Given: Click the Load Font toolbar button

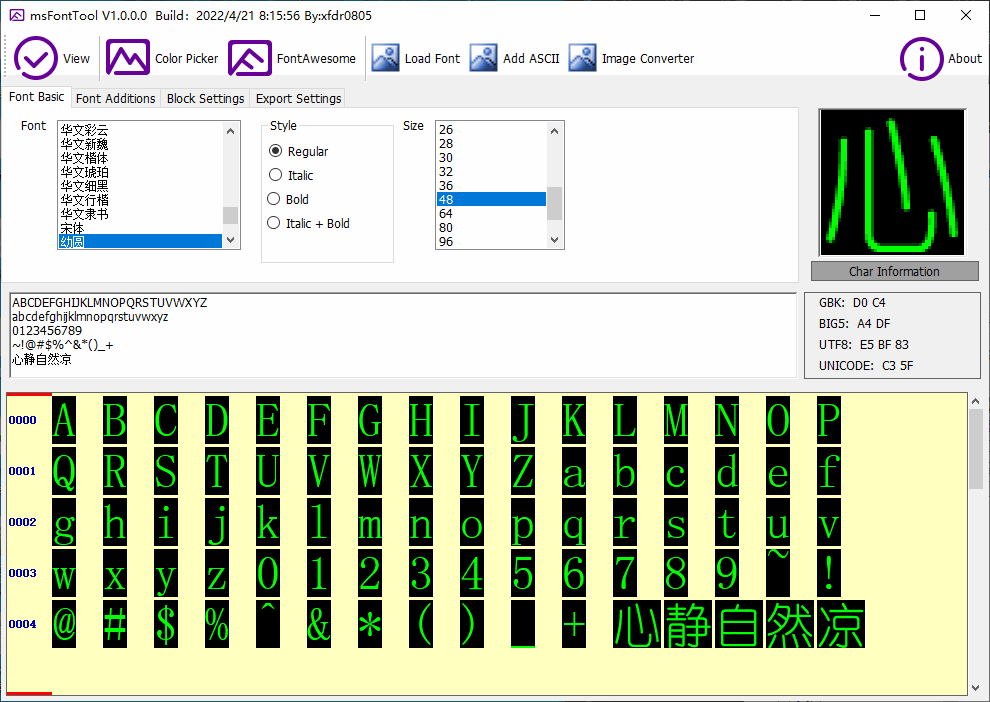Looking at the screenshot, I should click(x=415, y=58).
